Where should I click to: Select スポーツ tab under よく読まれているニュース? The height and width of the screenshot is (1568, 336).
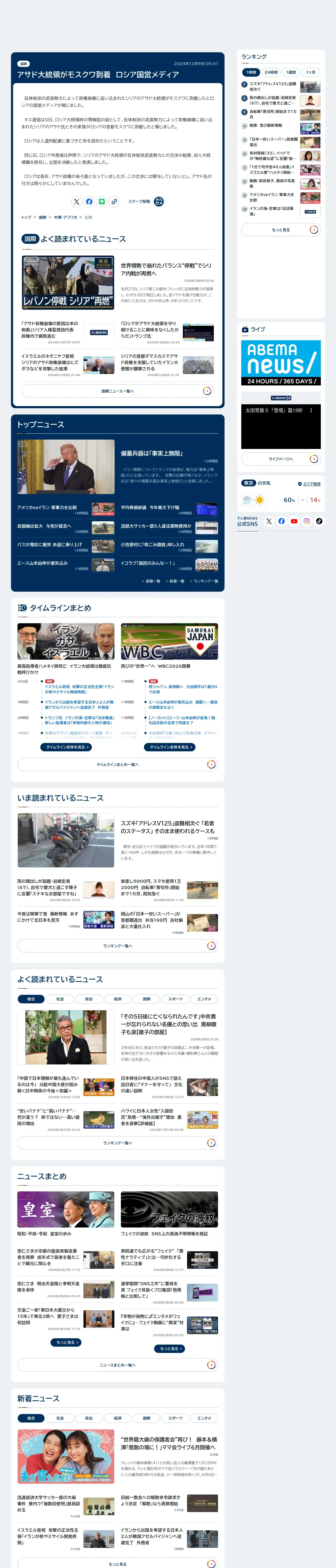pos(176,999)
